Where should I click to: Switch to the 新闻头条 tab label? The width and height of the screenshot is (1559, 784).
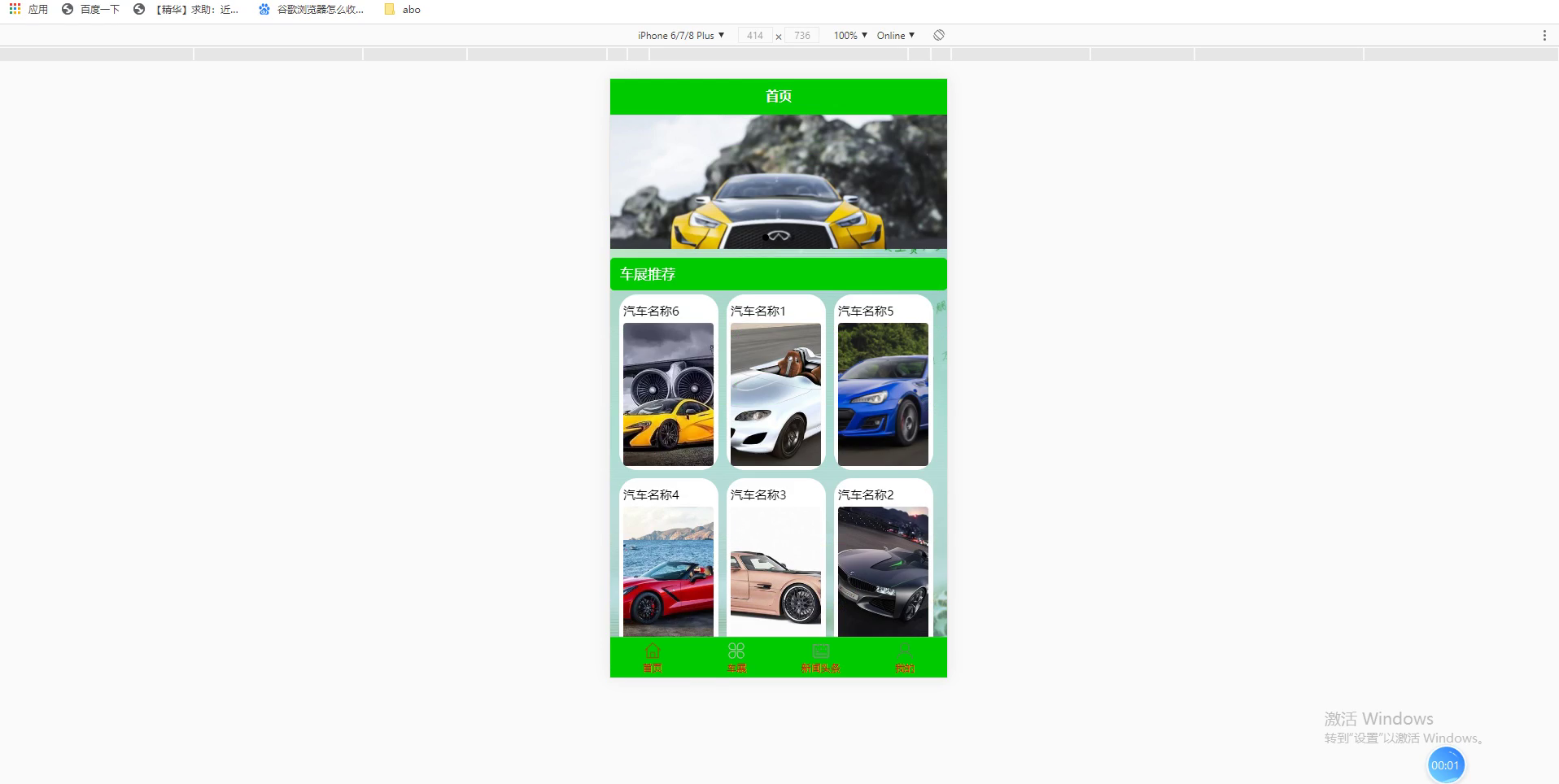pos(821,668)
